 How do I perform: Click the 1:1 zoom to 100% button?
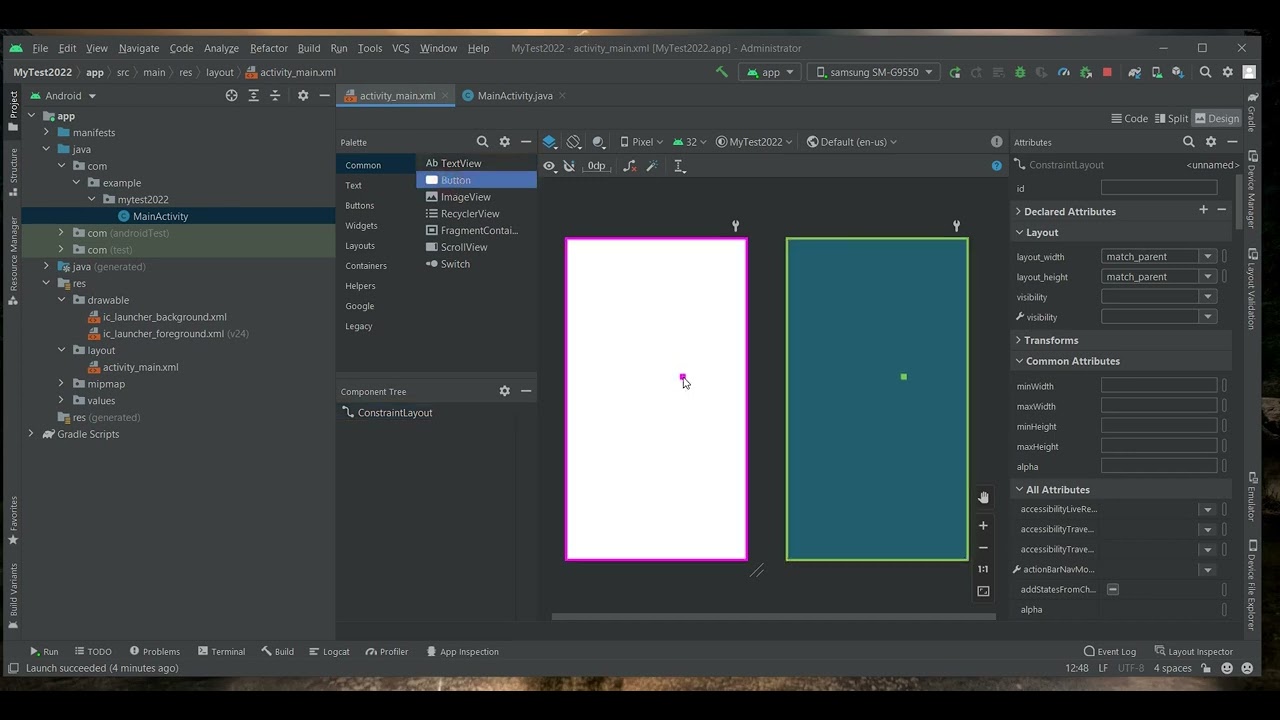[983, 569]
